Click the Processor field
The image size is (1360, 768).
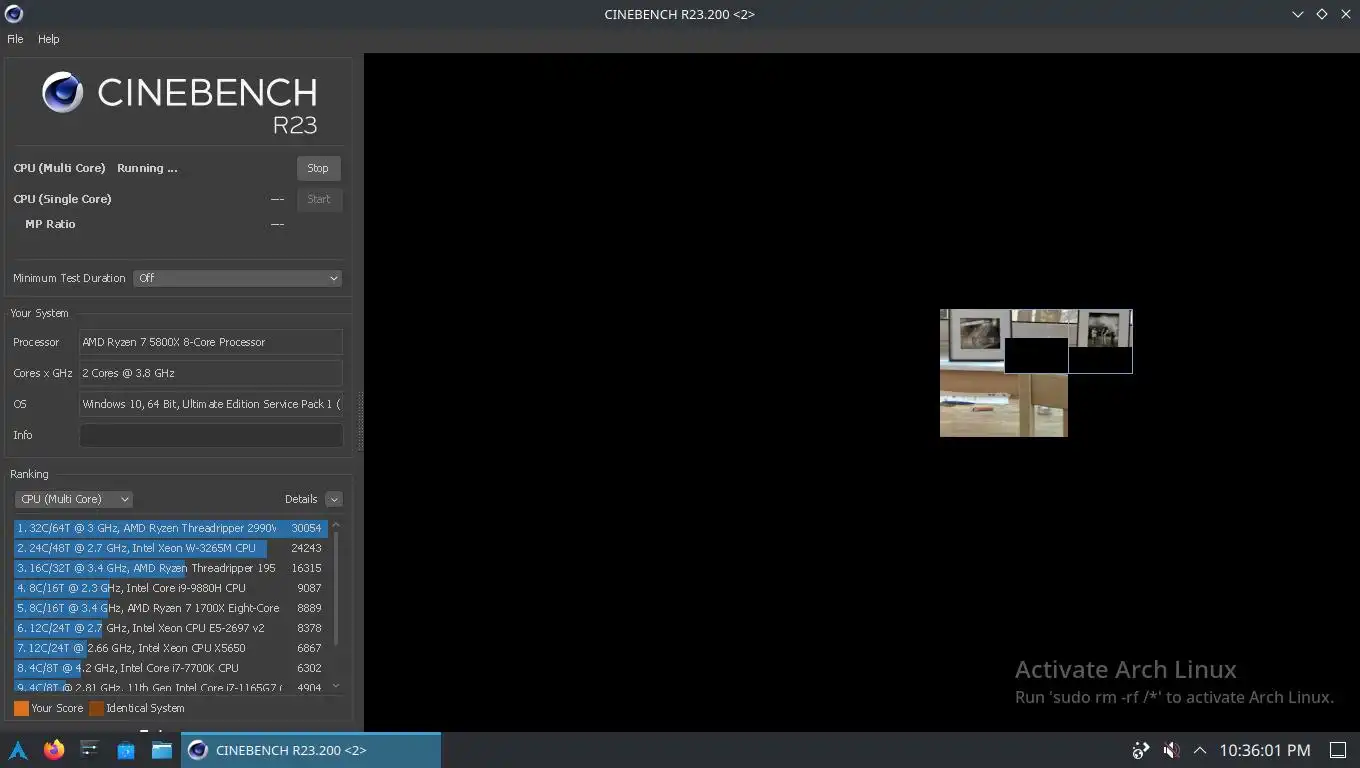point(211,342)
